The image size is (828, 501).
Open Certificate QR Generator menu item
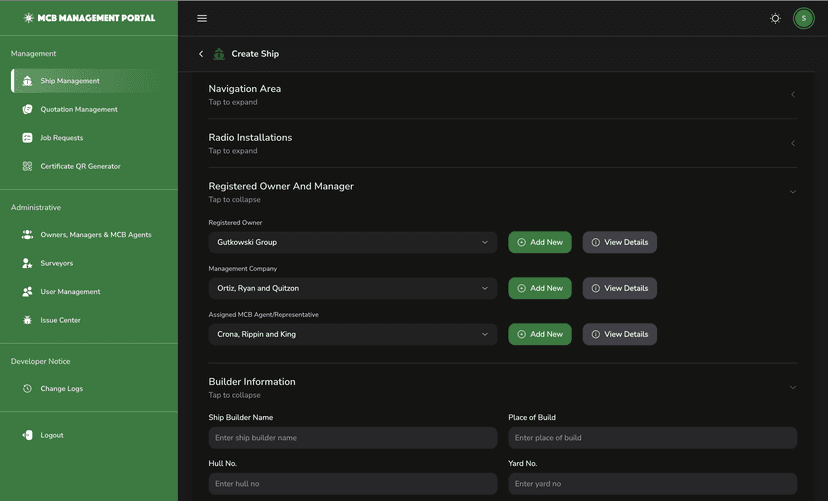point(85,166)
